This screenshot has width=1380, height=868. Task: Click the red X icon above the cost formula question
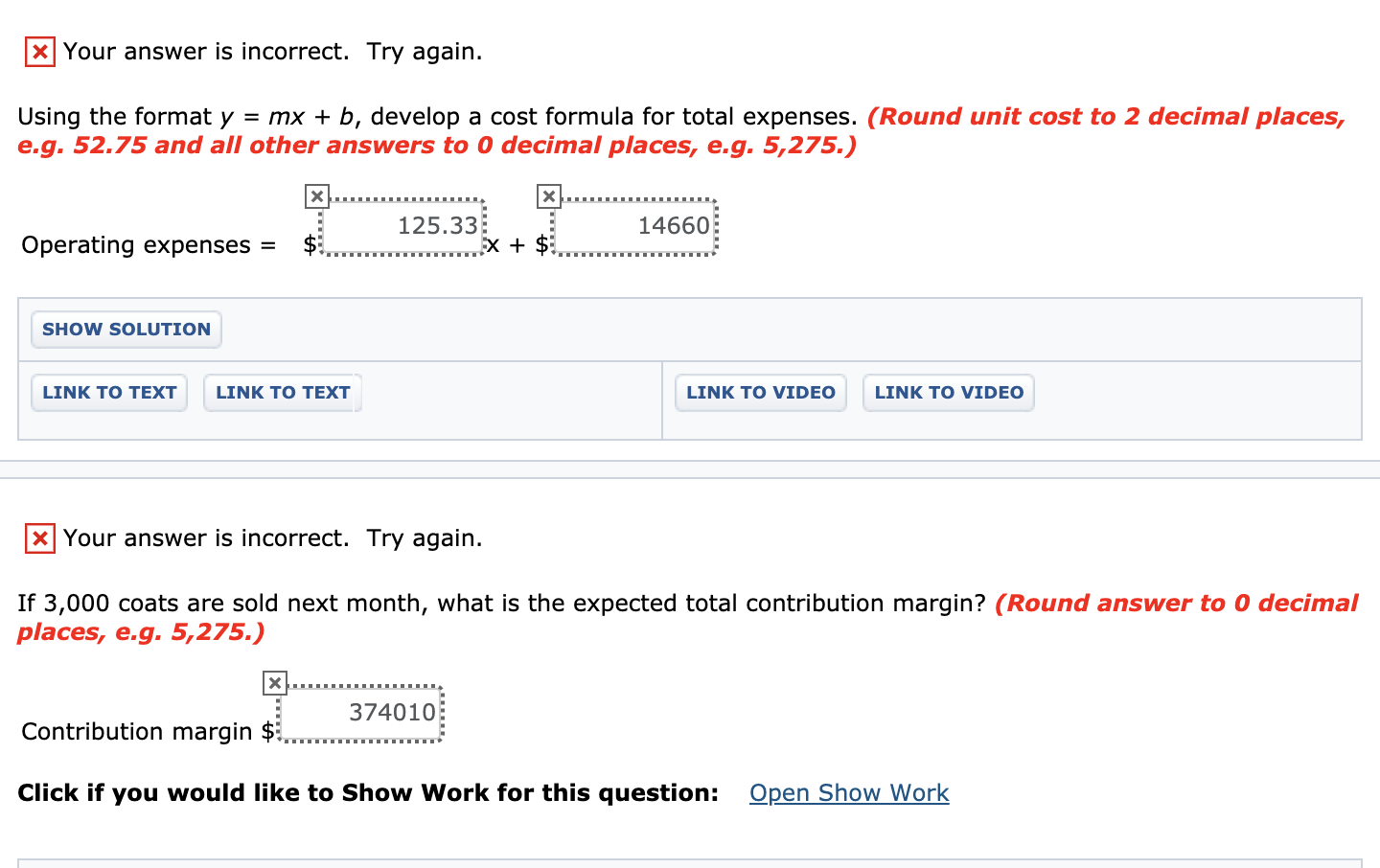tap(40, 52)
